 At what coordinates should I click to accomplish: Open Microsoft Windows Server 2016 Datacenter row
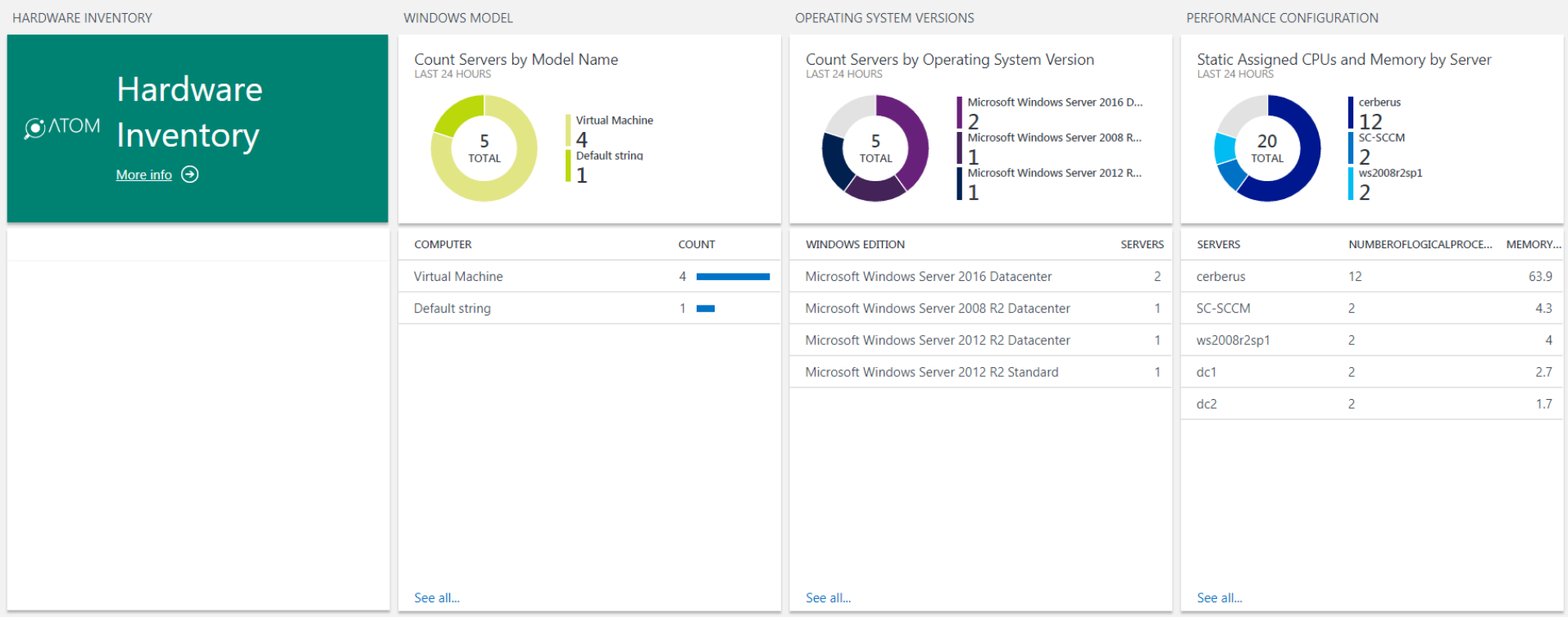(x=980, y=277)
